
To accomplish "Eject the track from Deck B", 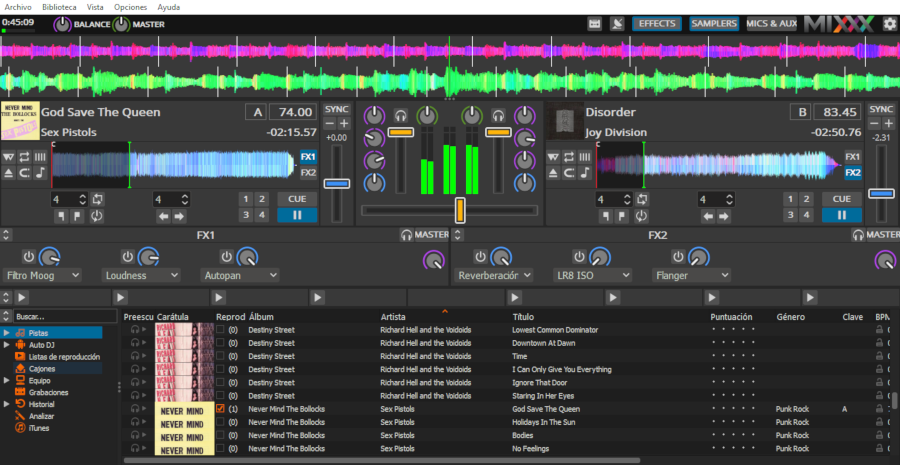I will tap(553, 173).
